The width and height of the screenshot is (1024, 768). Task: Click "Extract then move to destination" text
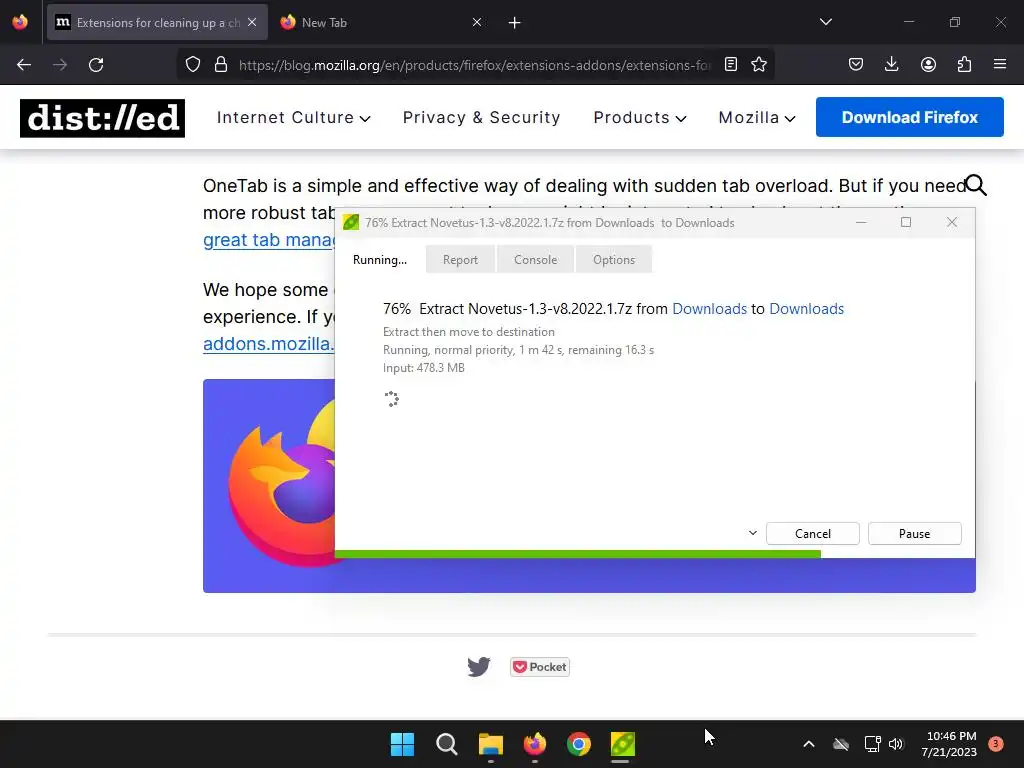coord(469,332)
